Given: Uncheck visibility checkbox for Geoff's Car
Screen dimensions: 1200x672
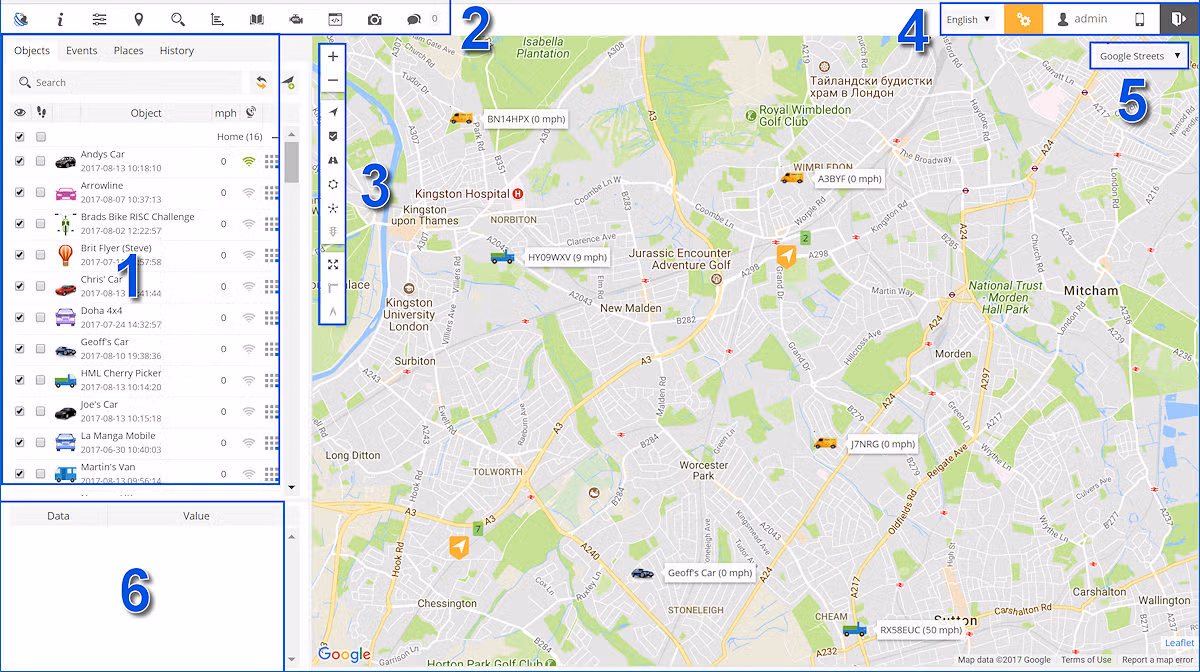Looking at the screenshot, I should tap(20, 348).
